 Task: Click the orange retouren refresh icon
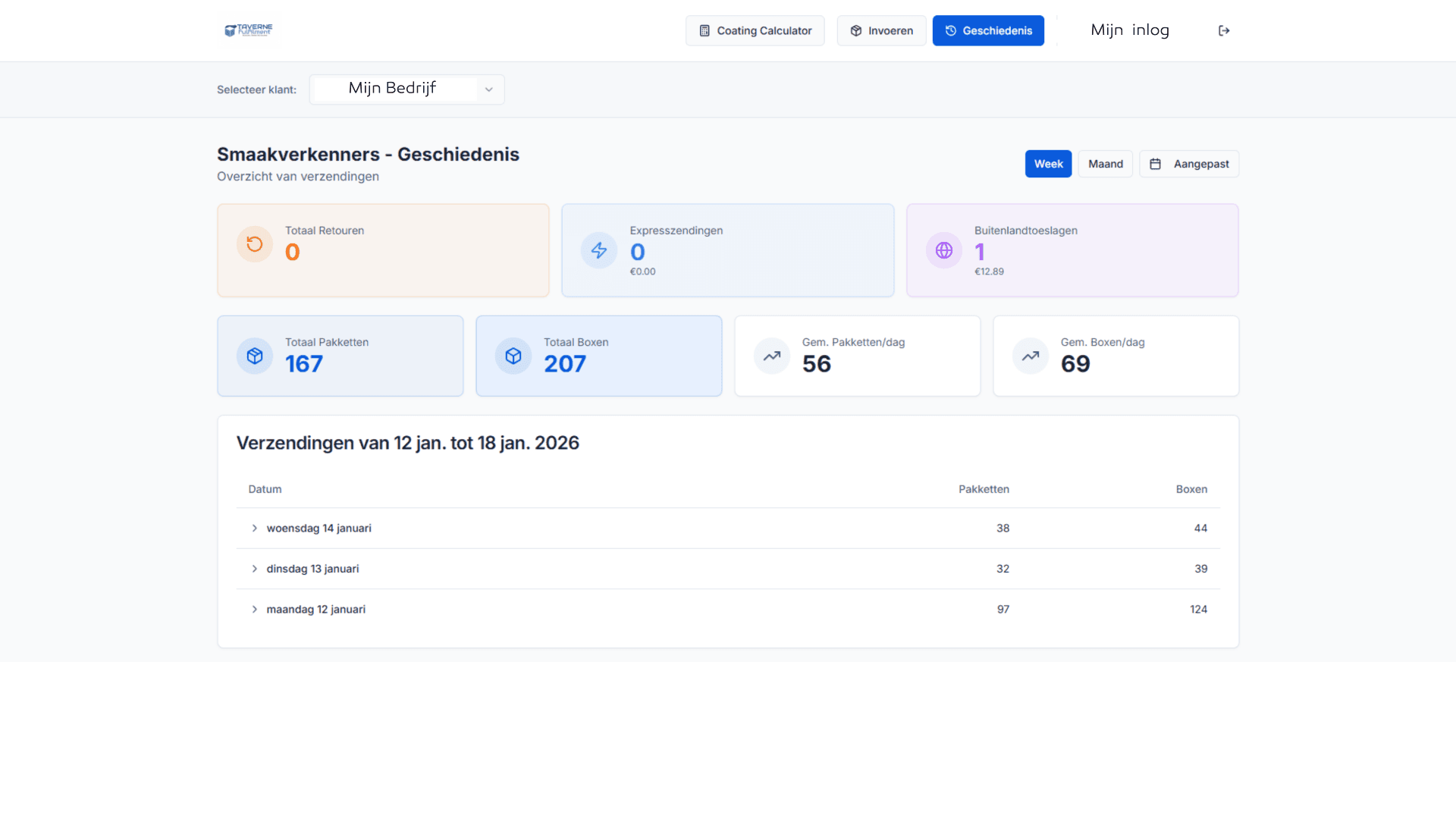tap(255, 244)
